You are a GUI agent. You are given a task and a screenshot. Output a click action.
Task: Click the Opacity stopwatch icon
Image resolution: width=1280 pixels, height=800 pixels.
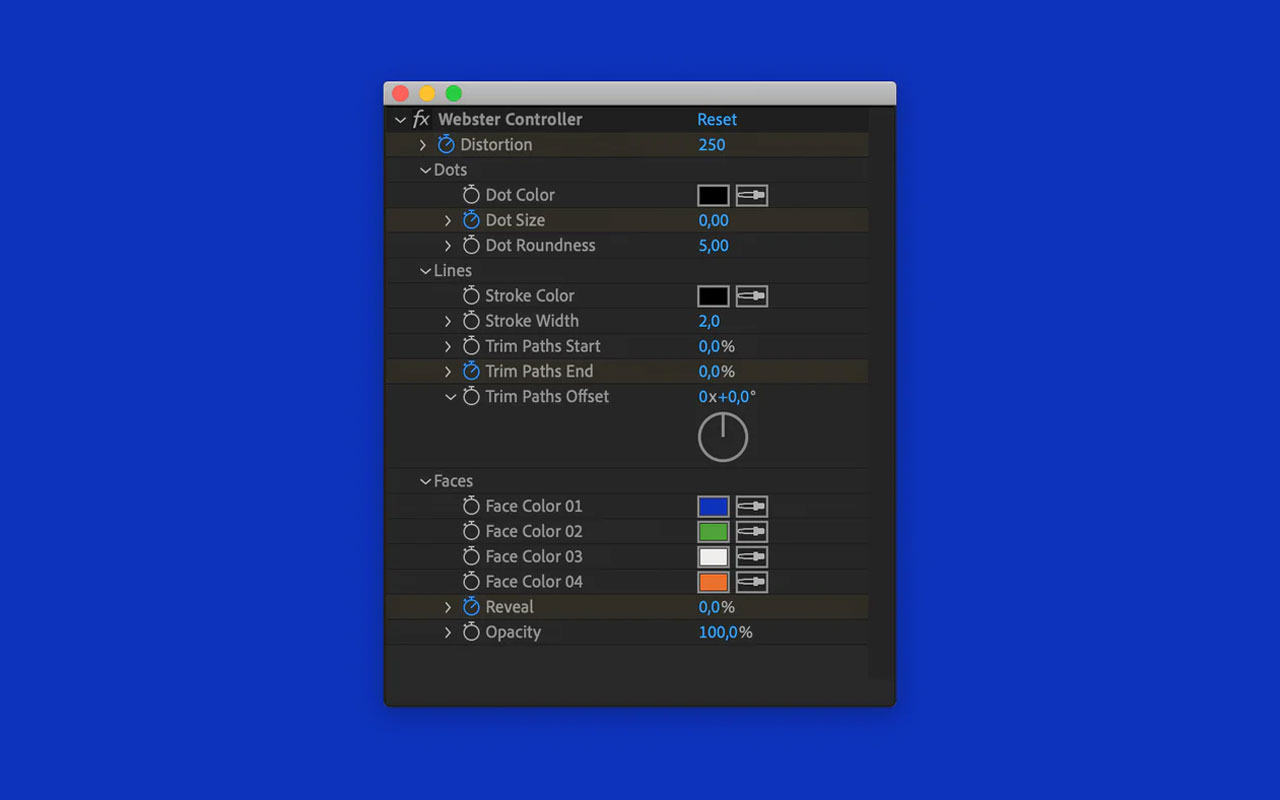470,632
